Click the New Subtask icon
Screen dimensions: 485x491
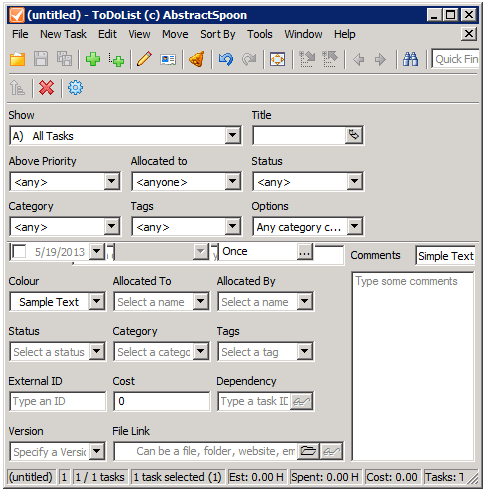pos(116,60)
